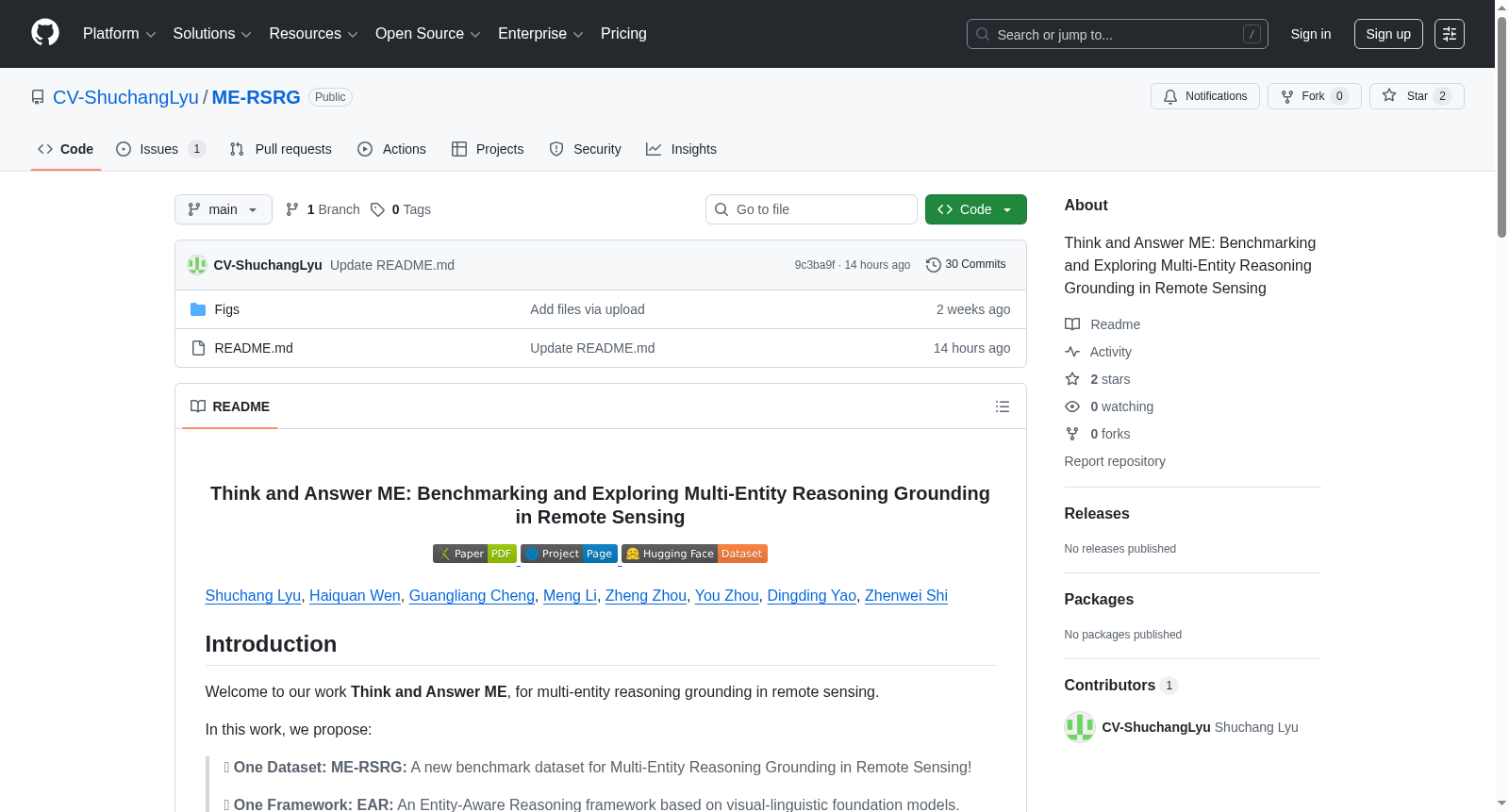Screen dimensions: 1509x812
Task: Open the README.md file
Action: 254,348
